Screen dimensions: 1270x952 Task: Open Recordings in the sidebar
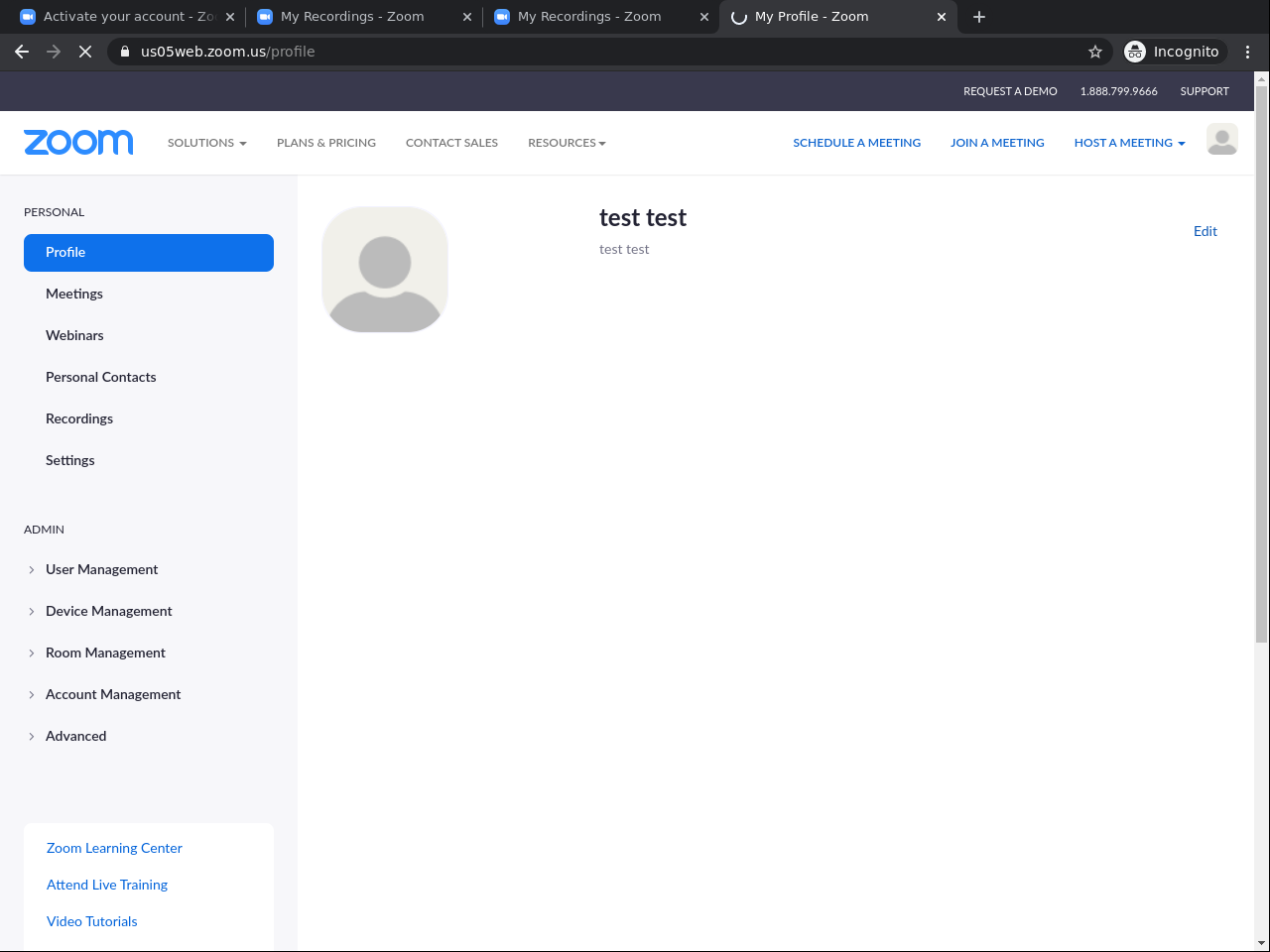tap(79, 418)
